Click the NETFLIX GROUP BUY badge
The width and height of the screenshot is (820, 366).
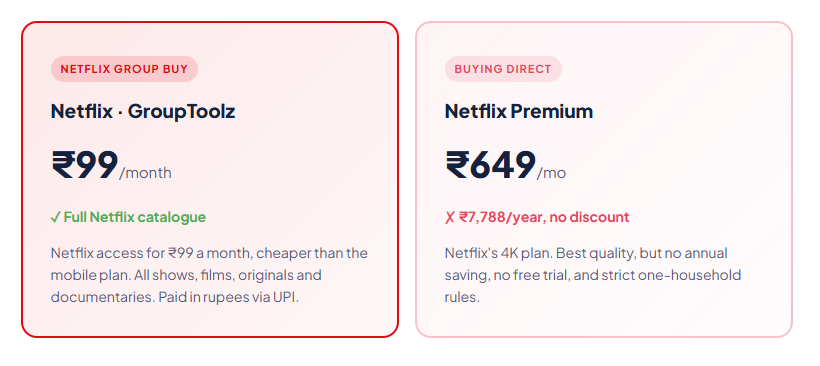click(124, 69)
